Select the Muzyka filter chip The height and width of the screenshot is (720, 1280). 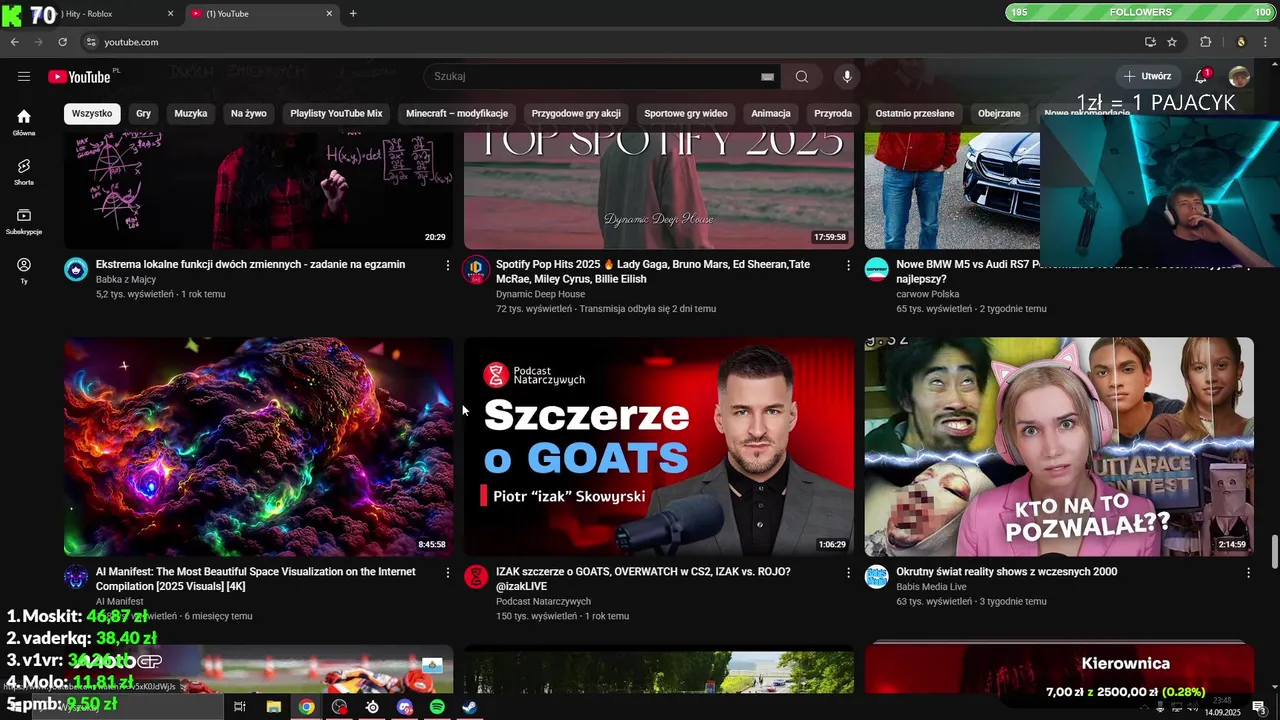[x=190, y=113]
